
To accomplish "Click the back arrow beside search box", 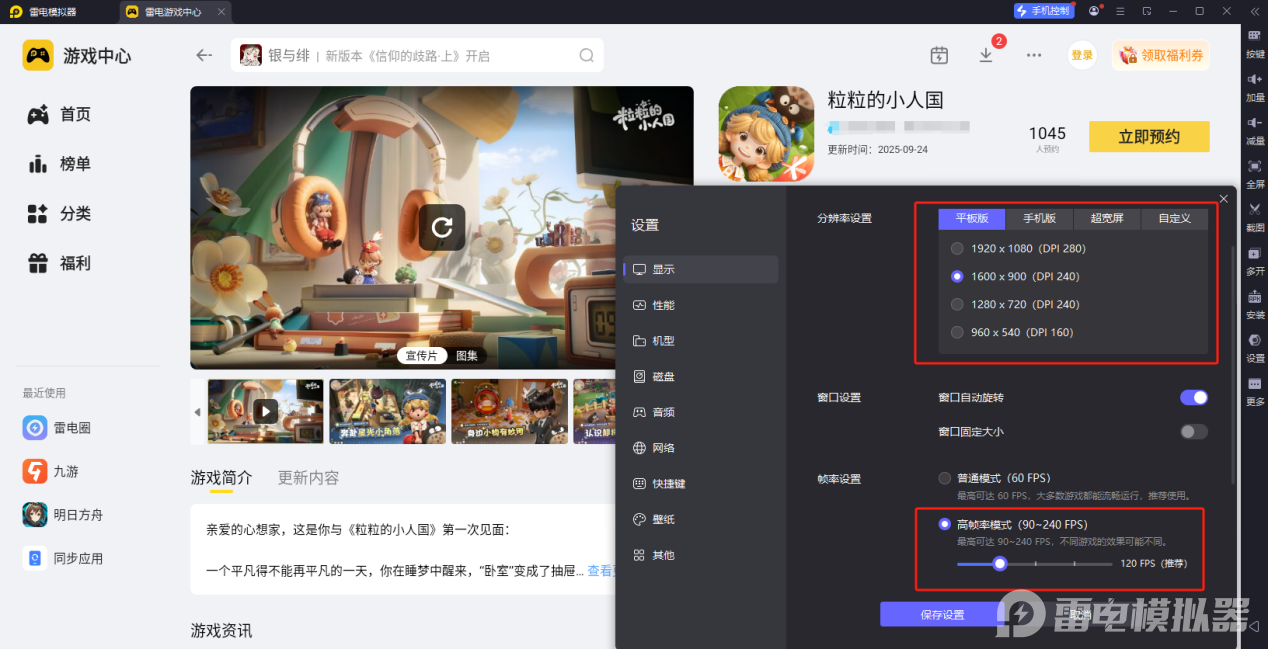I will [x=204, y=55].
